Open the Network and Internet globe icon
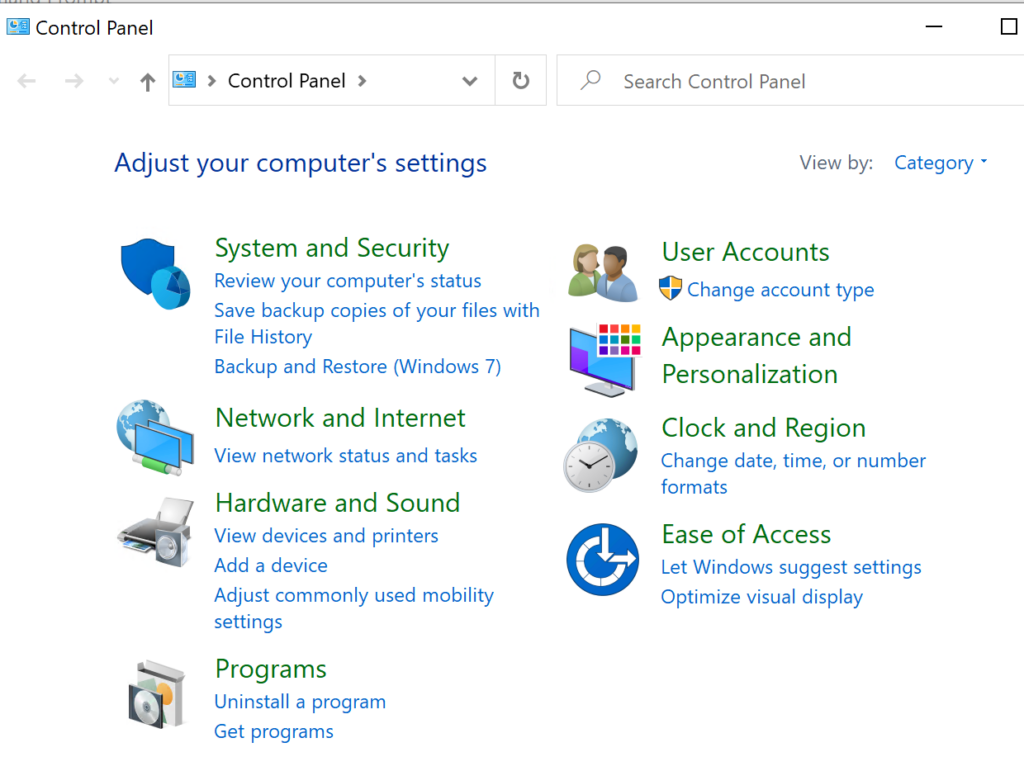The height and width of the screenshot is (771, 1024). click(x=155, y=437)
